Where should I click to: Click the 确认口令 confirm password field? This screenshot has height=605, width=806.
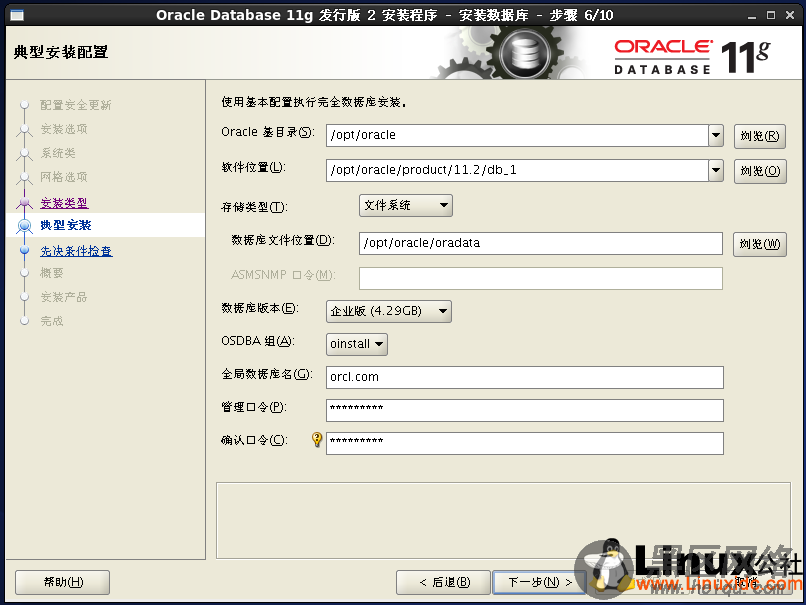pyautogui.click(x=525, y=443)
